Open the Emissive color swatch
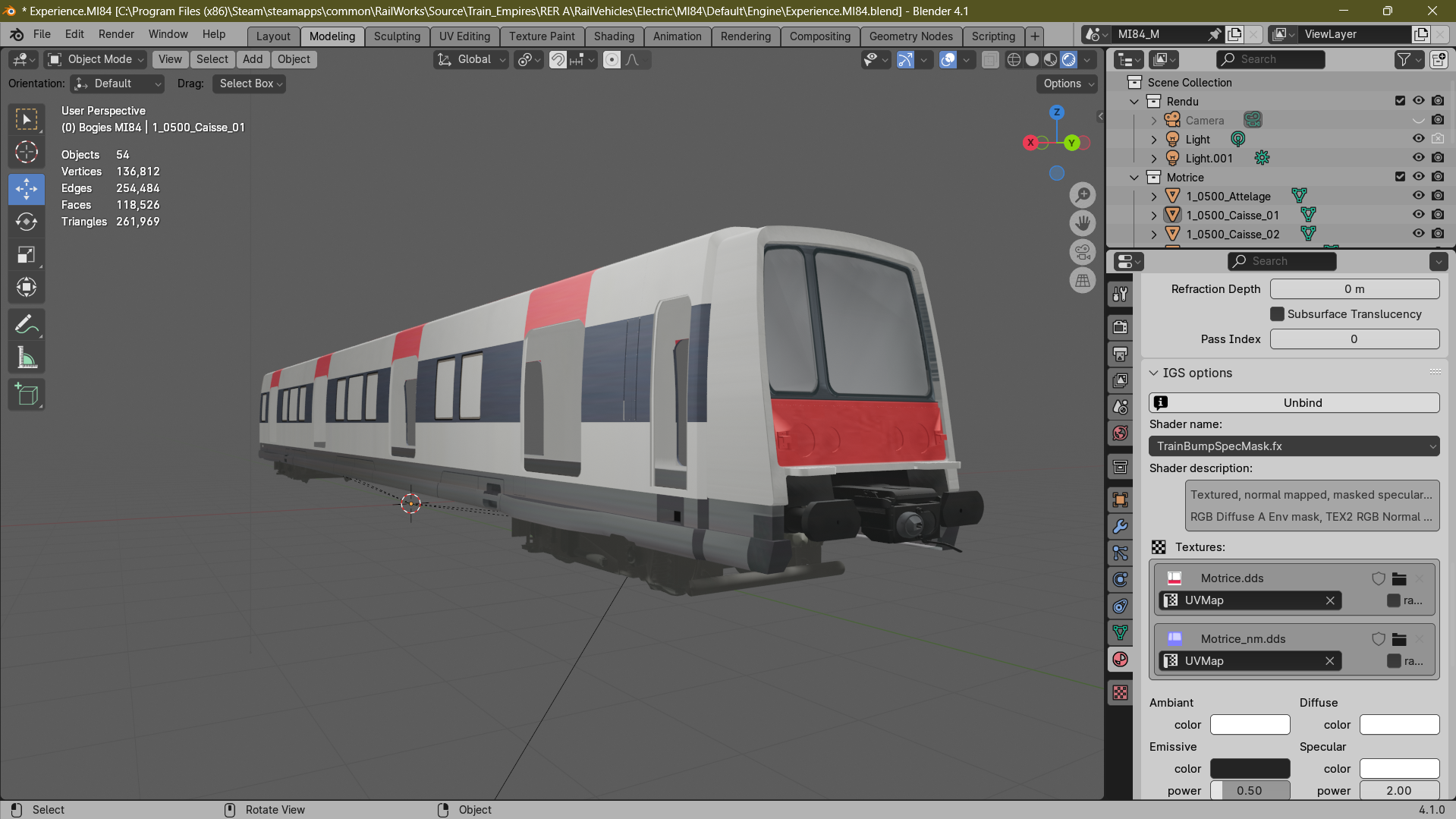1456x819 pixels. tap(1250, 769)
